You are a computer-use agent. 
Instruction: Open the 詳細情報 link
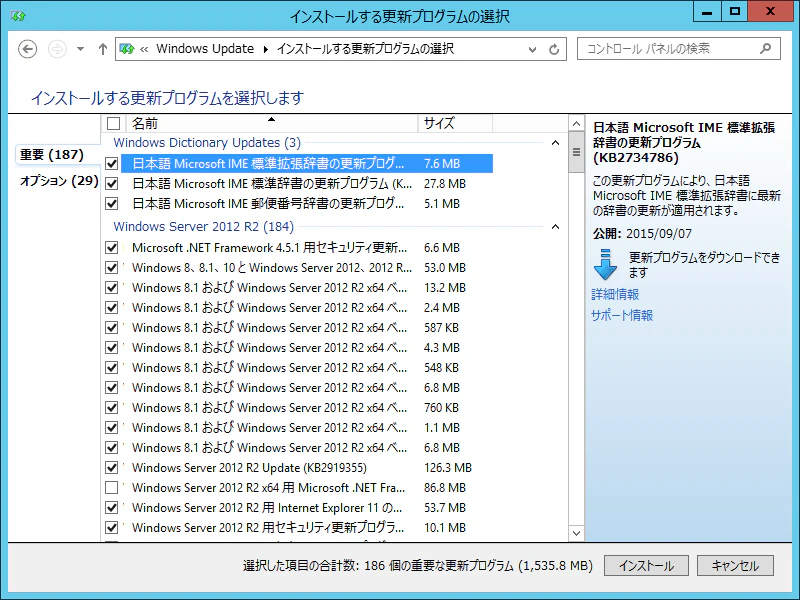615,294
